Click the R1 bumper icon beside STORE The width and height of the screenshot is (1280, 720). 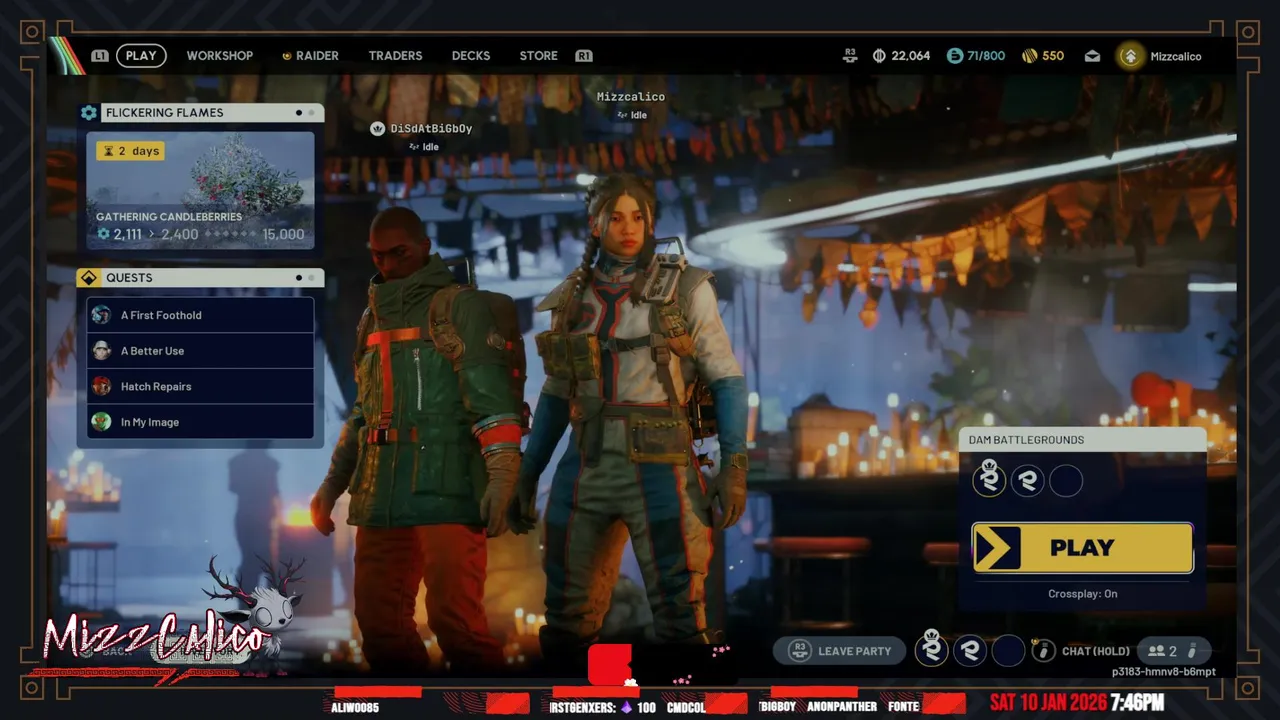point(584,56)
